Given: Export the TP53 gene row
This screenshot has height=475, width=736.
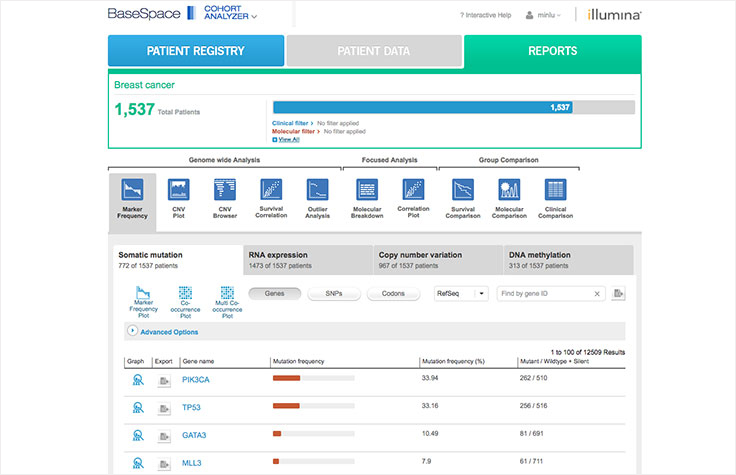Looking at the screenshot, I should click(164, 408).
